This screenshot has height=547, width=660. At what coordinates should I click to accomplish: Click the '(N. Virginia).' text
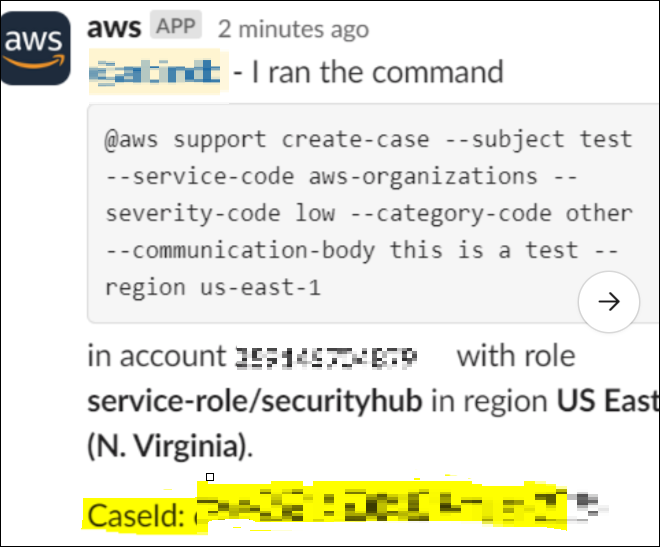click(x=170, y=446)
